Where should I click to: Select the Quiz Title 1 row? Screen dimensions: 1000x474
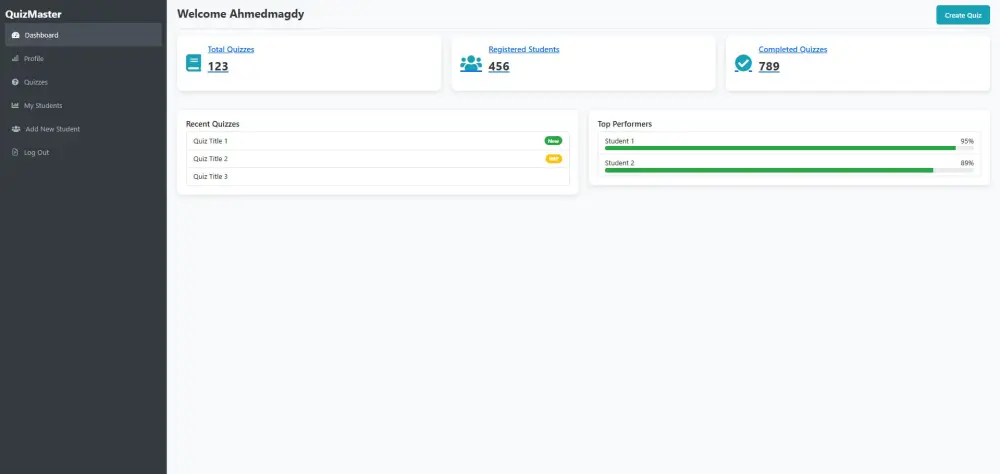[x=378, y=141]
